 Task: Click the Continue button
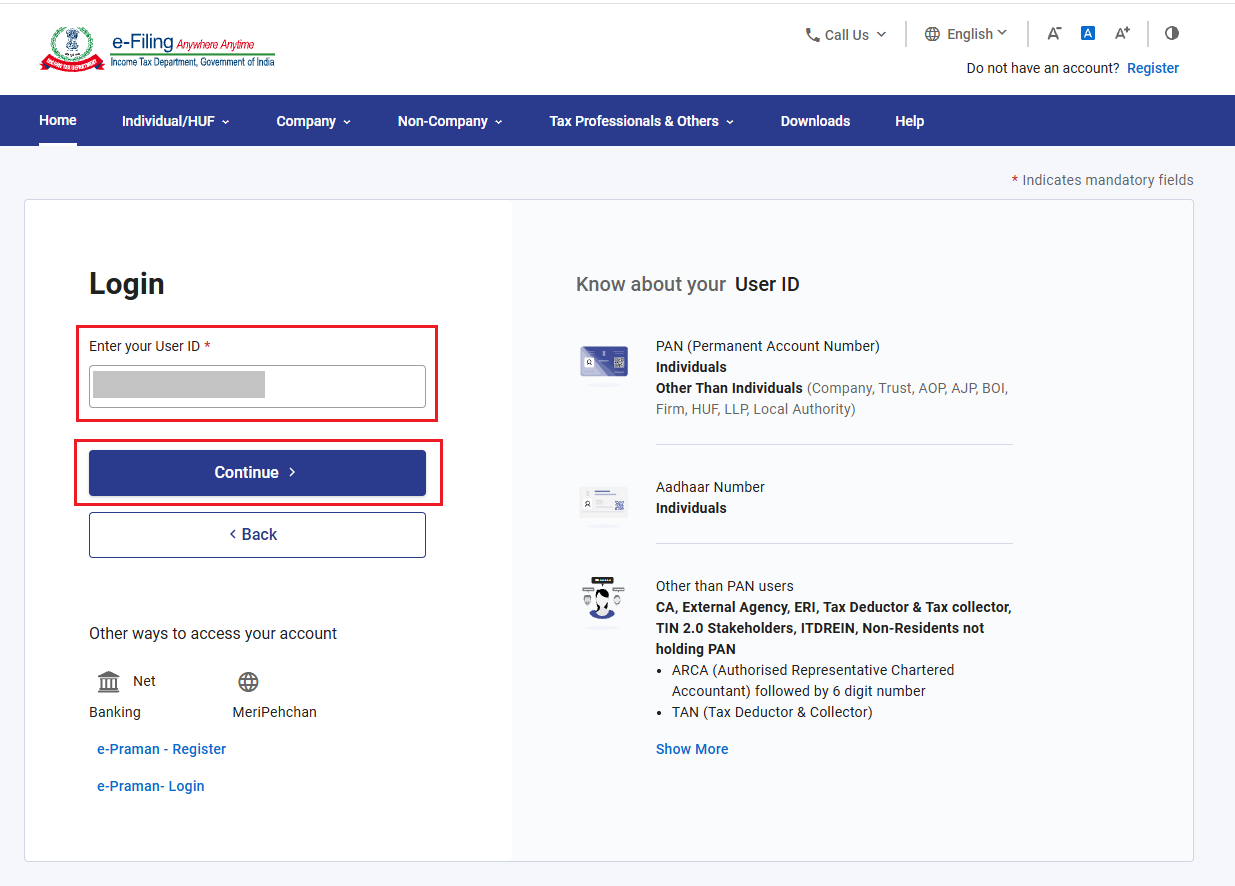pos(257,472)
